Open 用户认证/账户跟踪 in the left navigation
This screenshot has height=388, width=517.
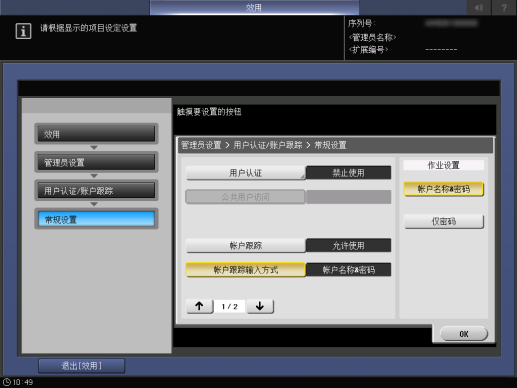pyautogui.click(x=96, y=190)
